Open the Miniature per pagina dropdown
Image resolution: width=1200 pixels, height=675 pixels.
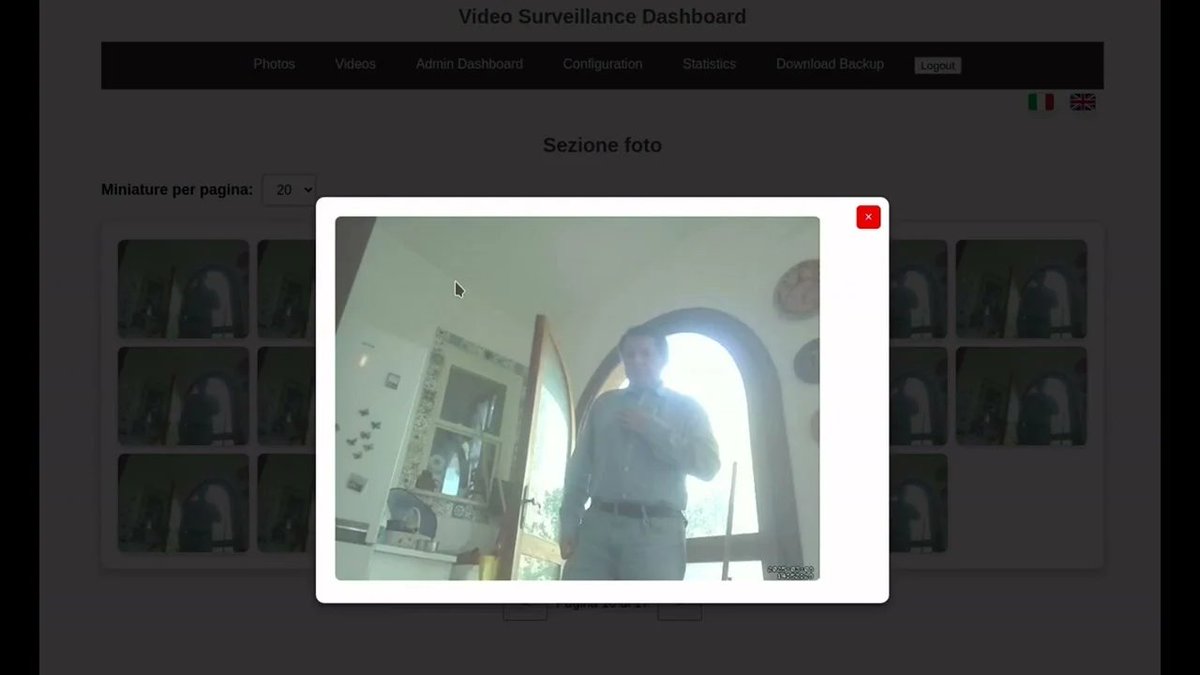point(289,189)
